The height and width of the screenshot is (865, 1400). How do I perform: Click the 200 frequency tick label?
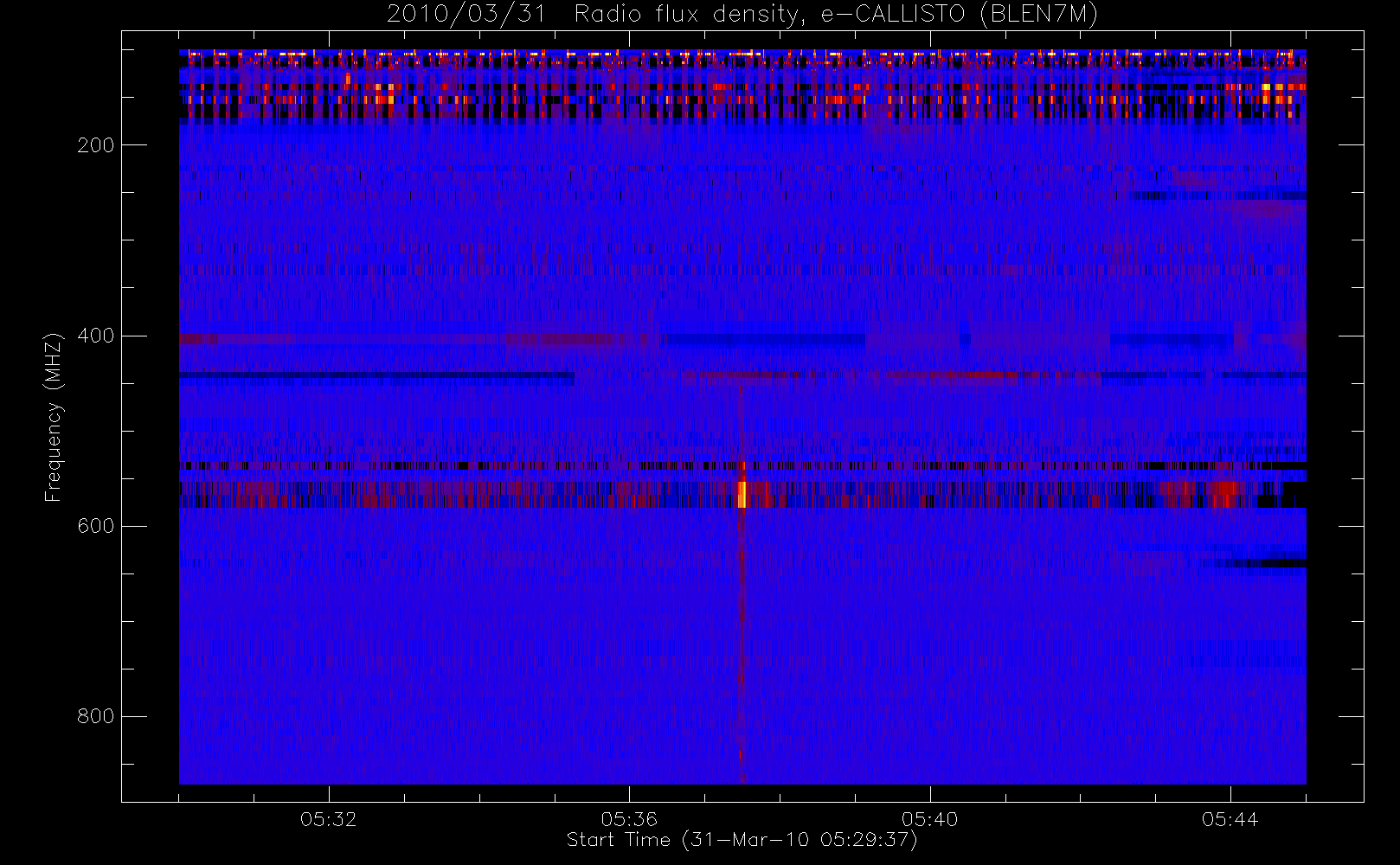pos(96,145)
